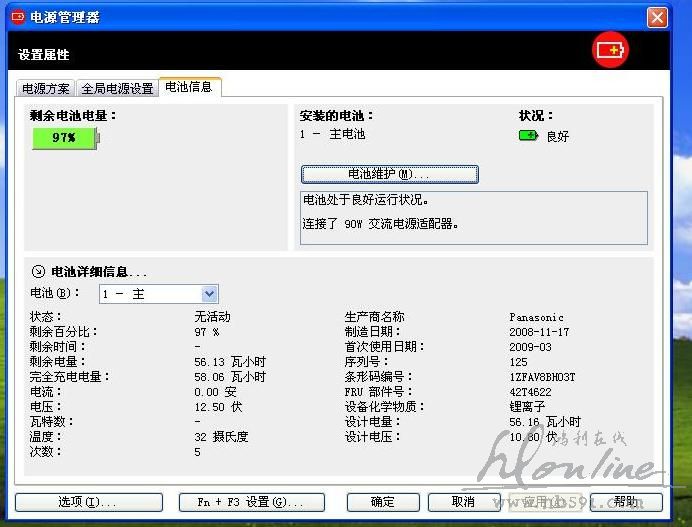This screenshot has width=692, height=527.
Task: Click the 剩余电池电量 label
Action: tap(73, 116)
